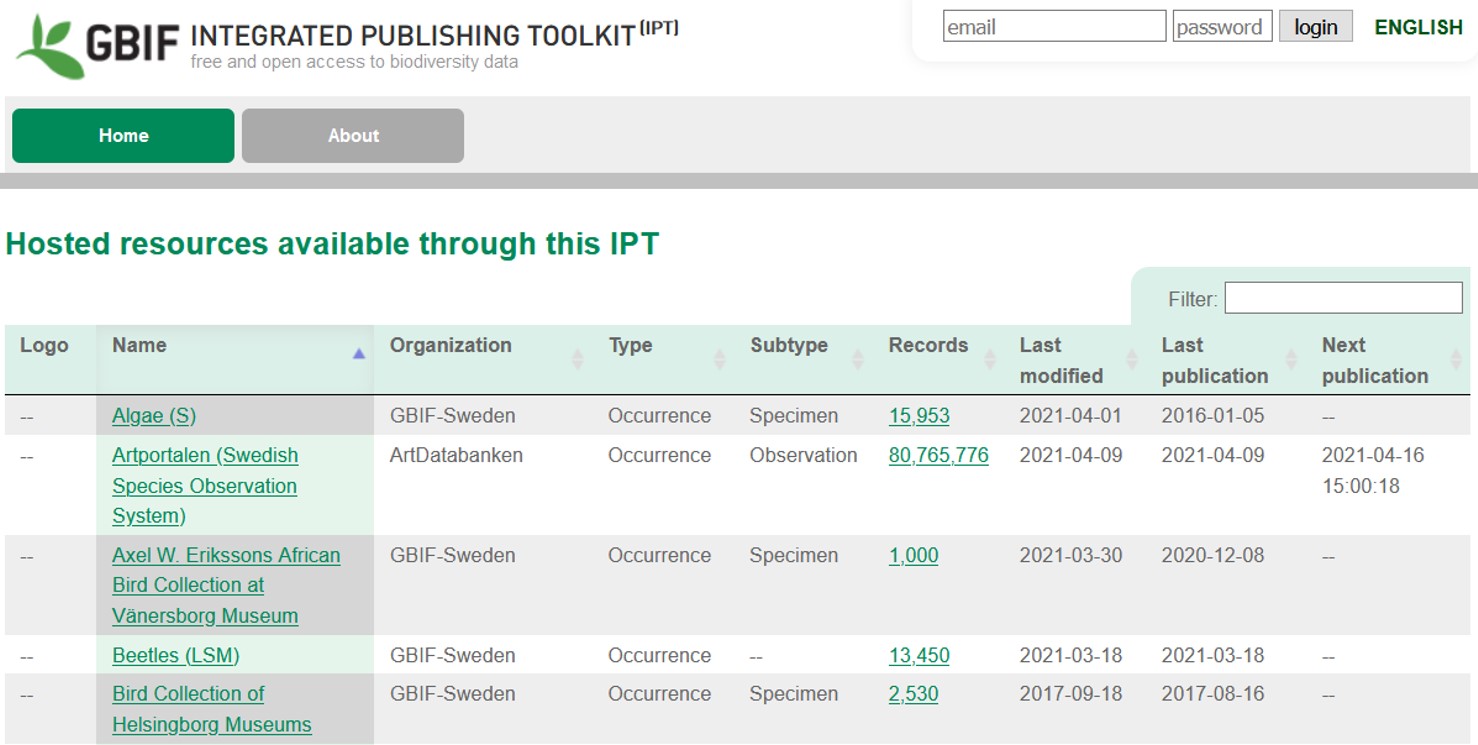Sort by Last publication column arrows

tap(1291, 359)
